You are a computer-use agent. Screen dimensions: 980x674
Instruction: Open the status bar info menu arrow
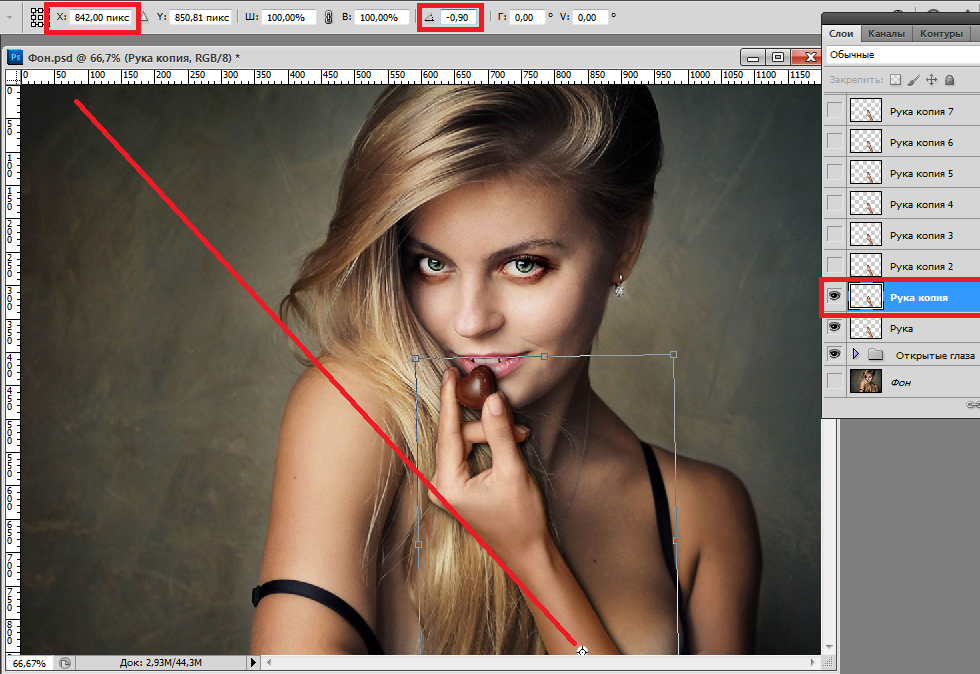pos(252,662)
